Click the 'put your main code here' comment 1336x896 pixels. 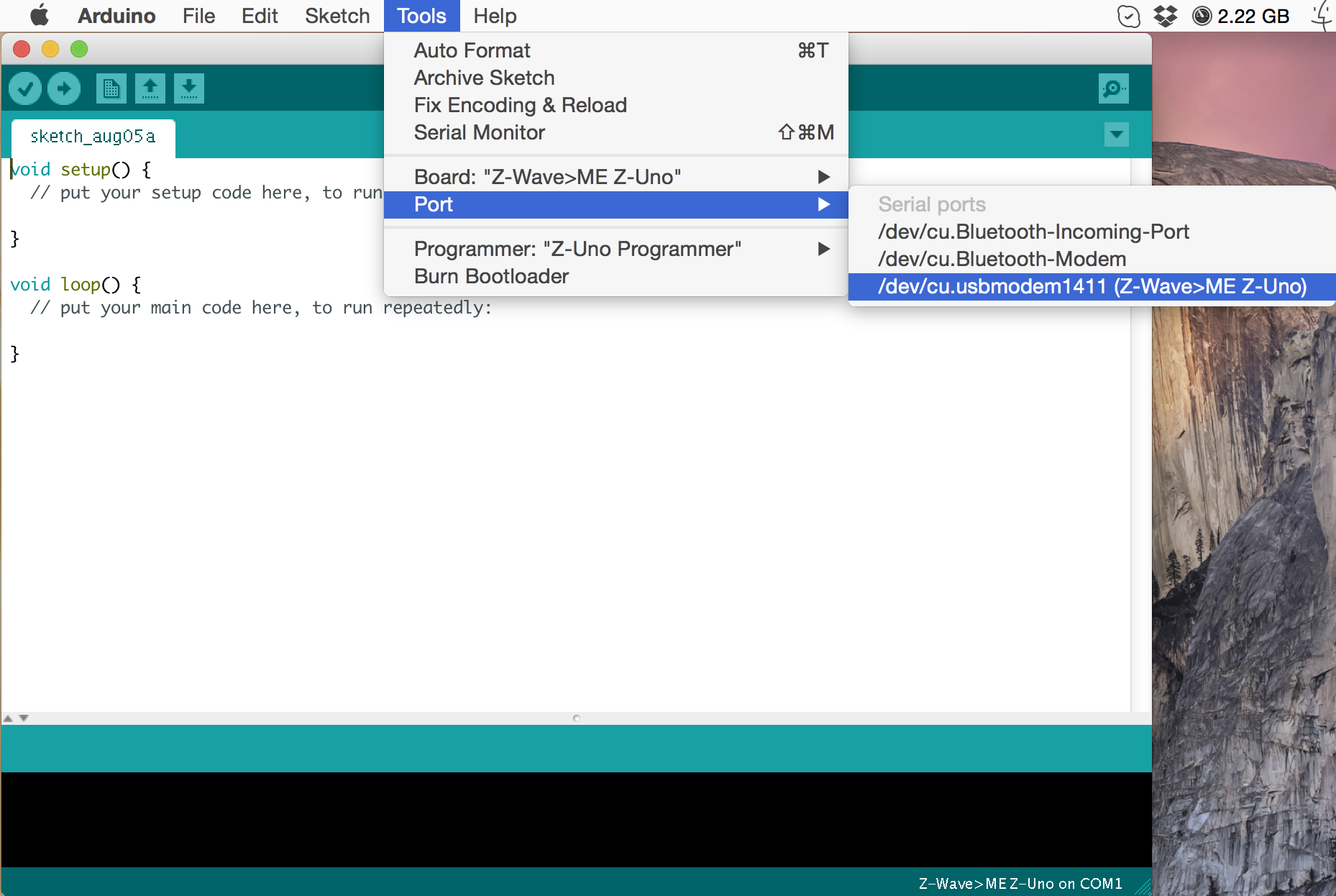[x=261, y=308]
